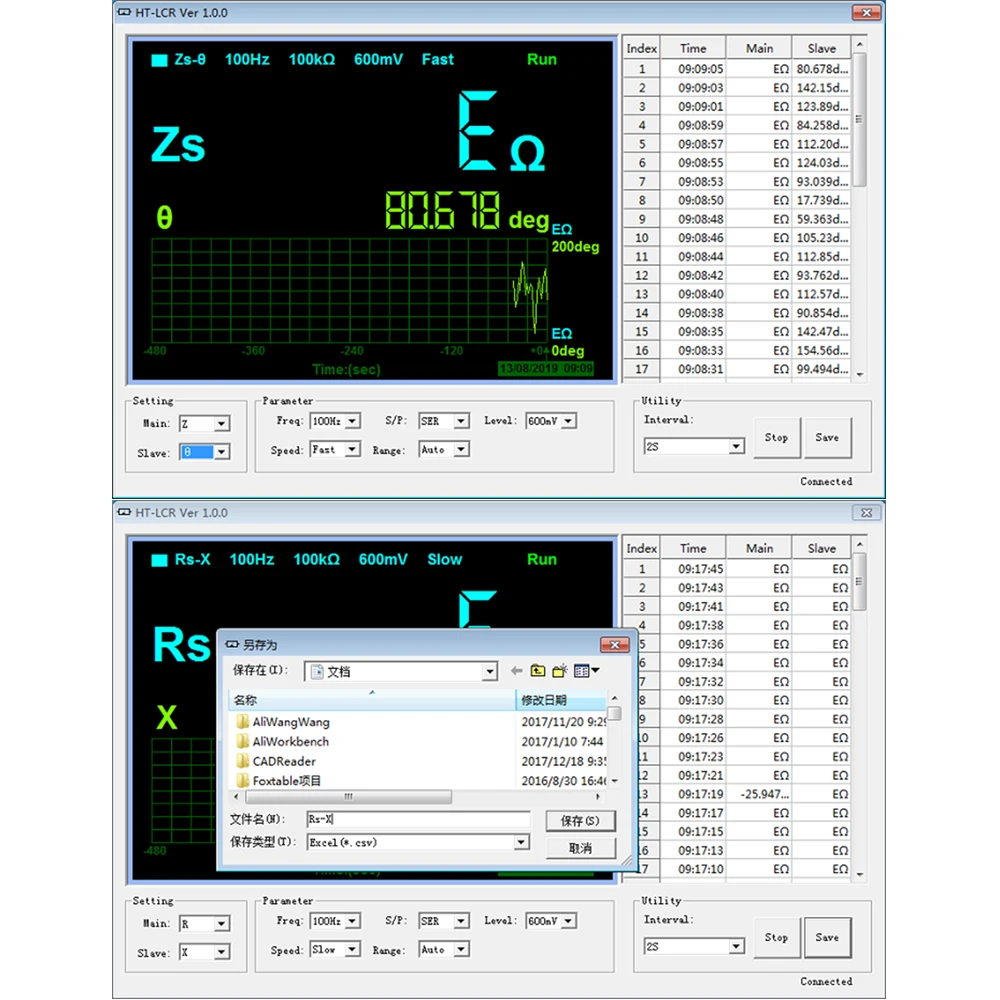Click scroll down arrow of bottom table

pos(860,874)
